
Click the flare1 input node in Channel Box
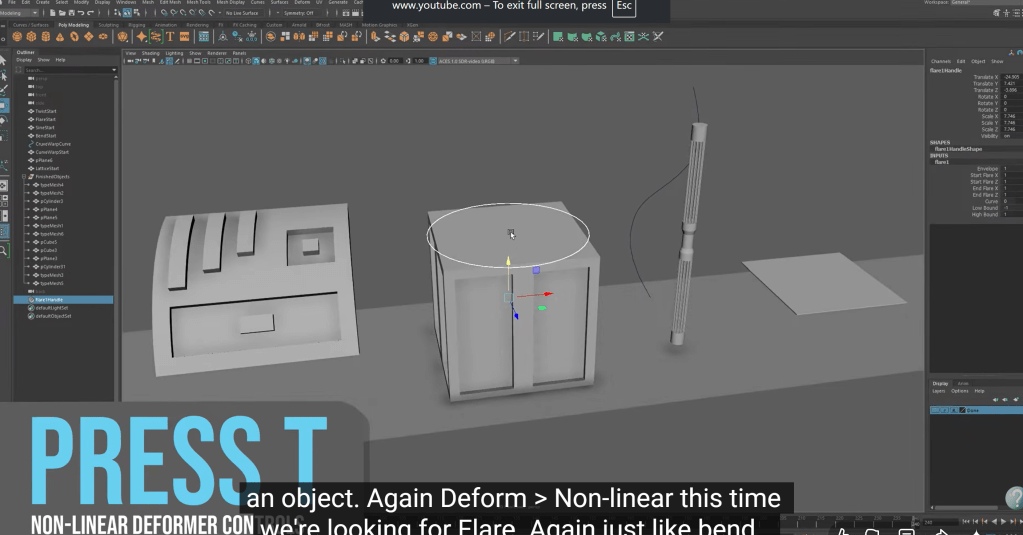click(941, 162)
